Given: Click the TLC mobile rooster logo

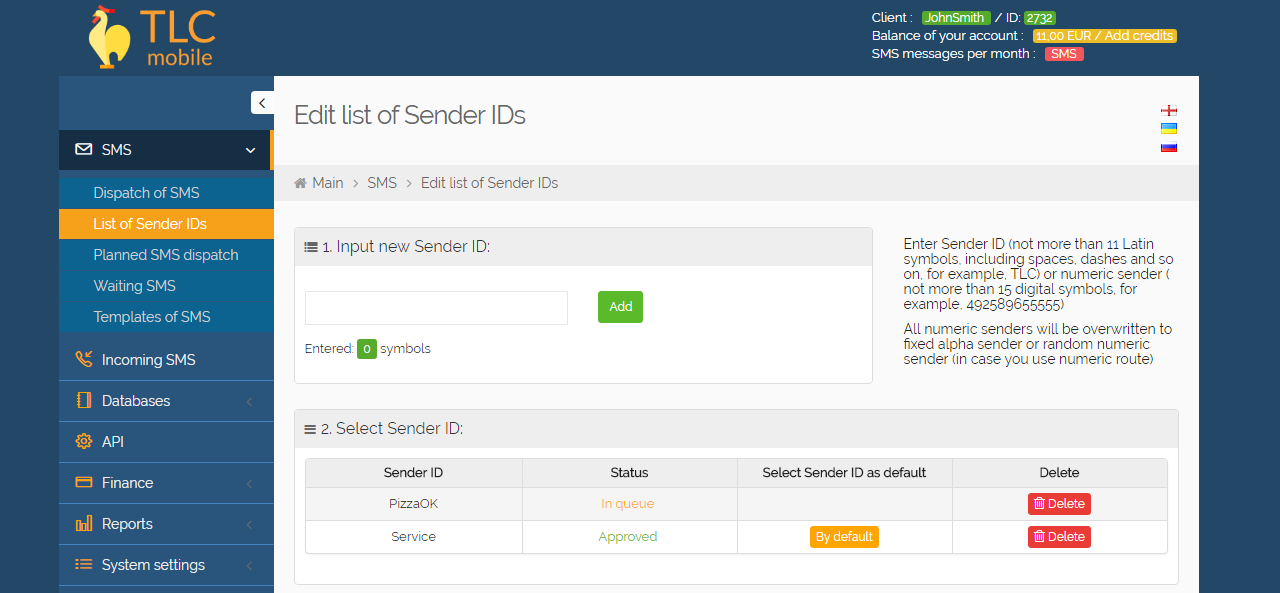Looking at the screenshot, I should pos(150,38).
